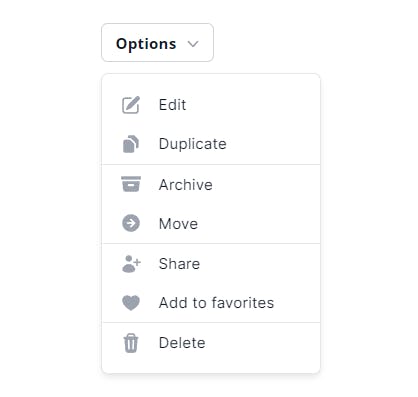Click the pencil-square Edit icon
The width and height of the screenshot is (418, 397).
[131, 105]
